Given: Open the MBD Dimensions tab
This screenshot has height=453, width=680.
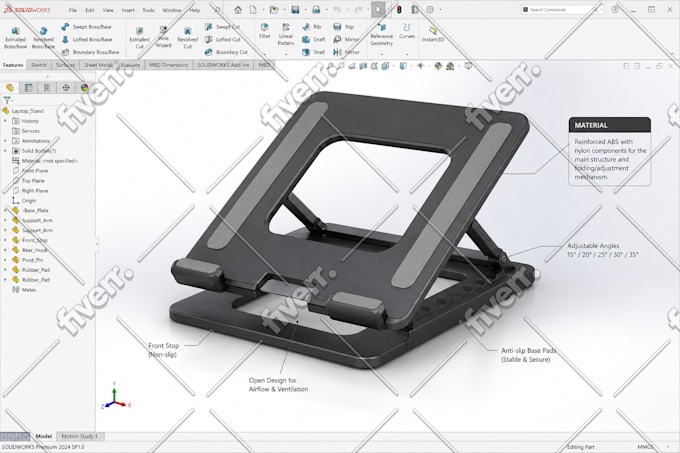Looking at the screenshot, I should tap(169, 65).
